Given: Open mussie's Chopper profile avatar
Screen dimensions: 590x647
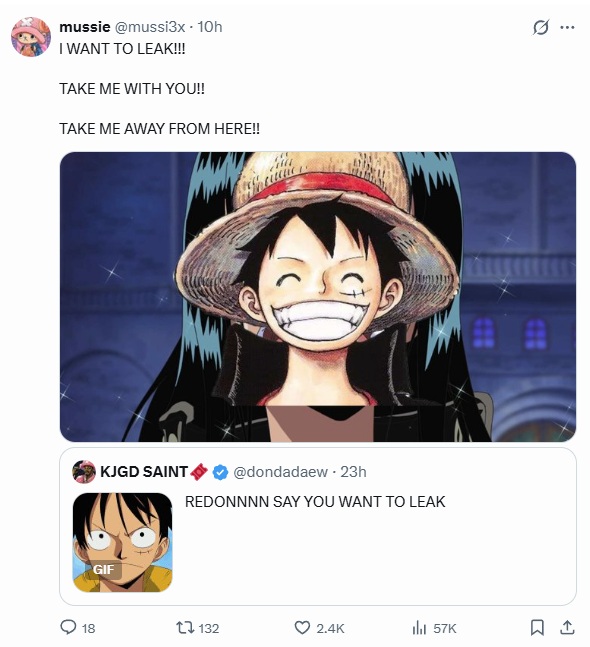Looking at the screenshot, I should [31, 37].
